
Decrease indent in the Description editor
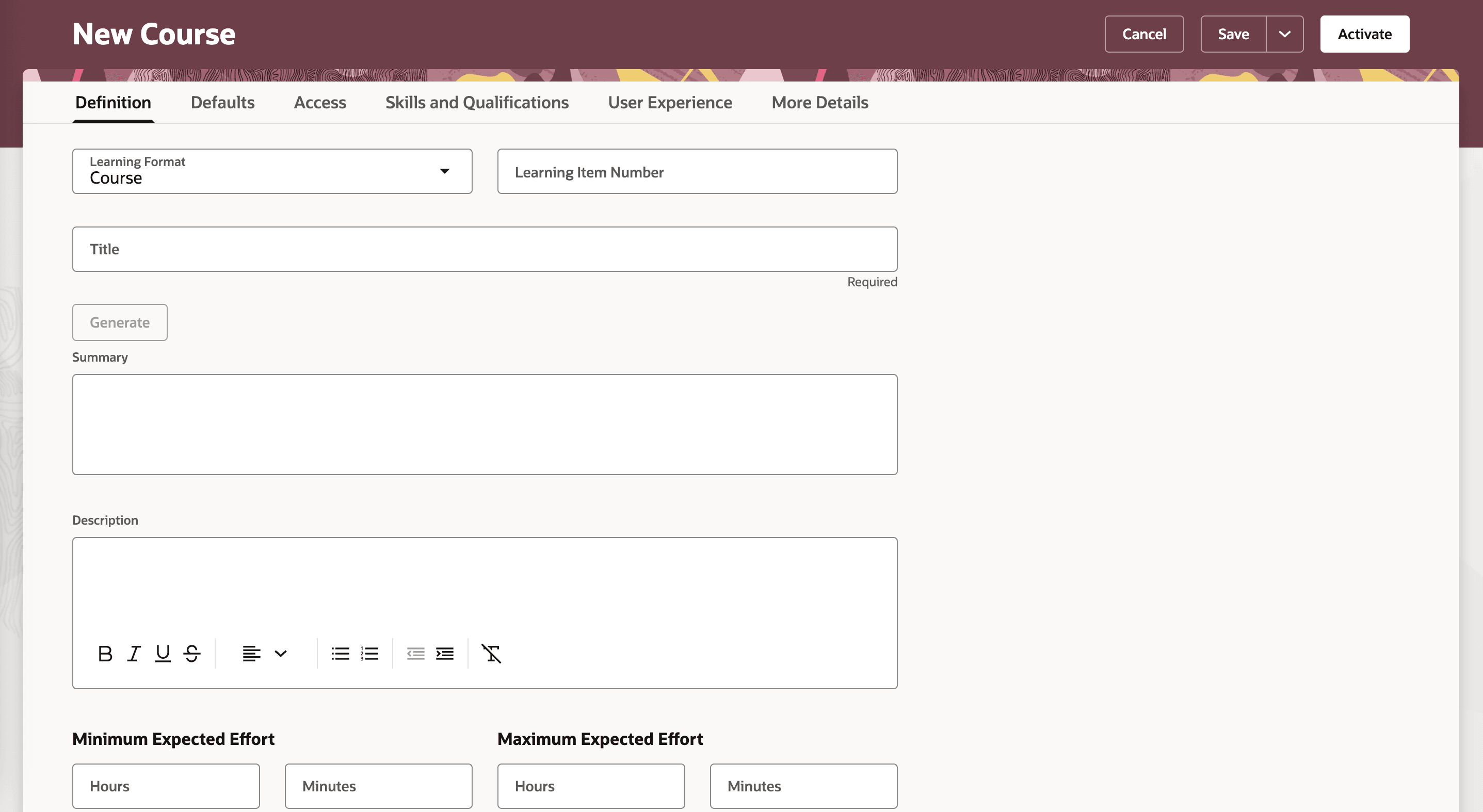pos(416,653)
